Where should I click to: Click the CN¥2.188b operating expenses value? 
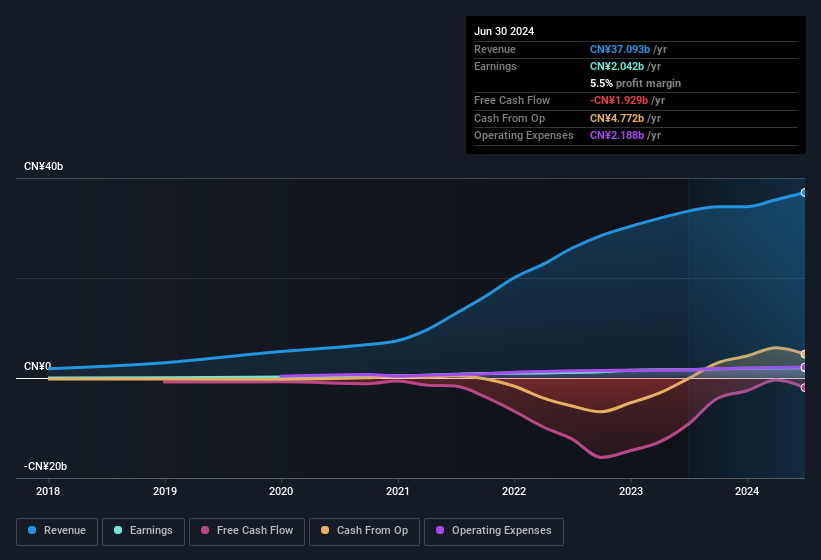pos(617,135)
